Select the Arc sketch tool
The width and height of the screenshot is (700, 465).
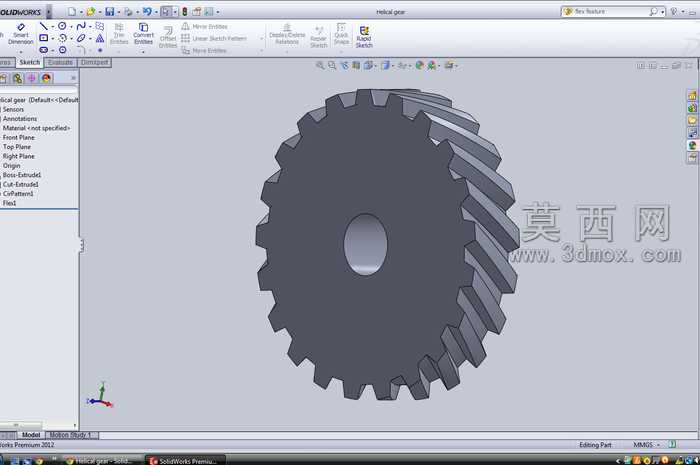(x=62, y=38)
